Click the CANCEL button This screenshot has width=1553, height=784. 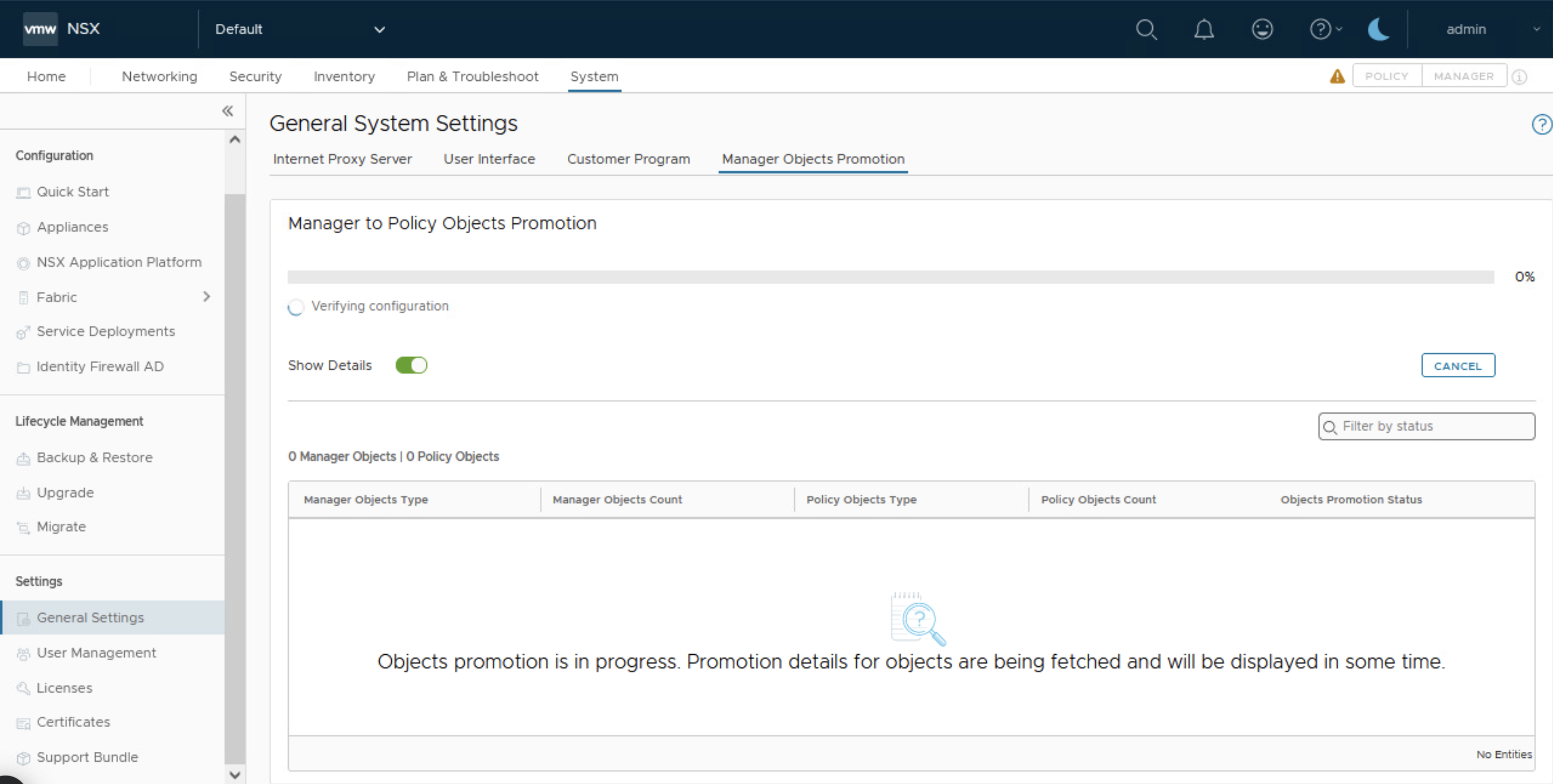pos(1457,366)
